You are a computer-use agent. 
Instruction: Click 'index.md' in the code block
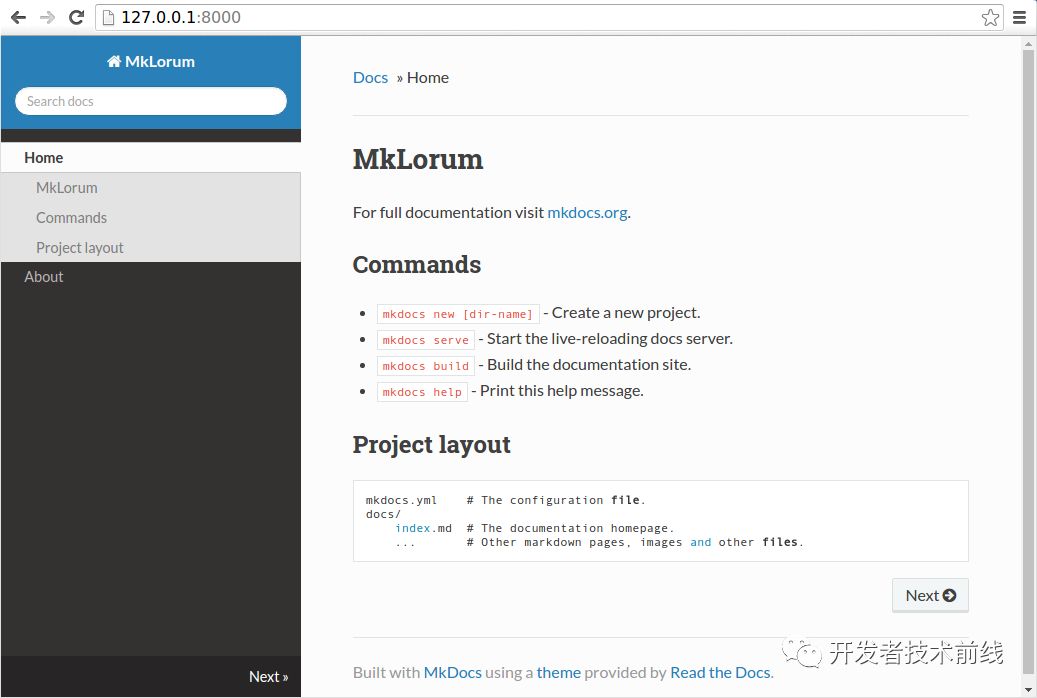pos(423,528)
